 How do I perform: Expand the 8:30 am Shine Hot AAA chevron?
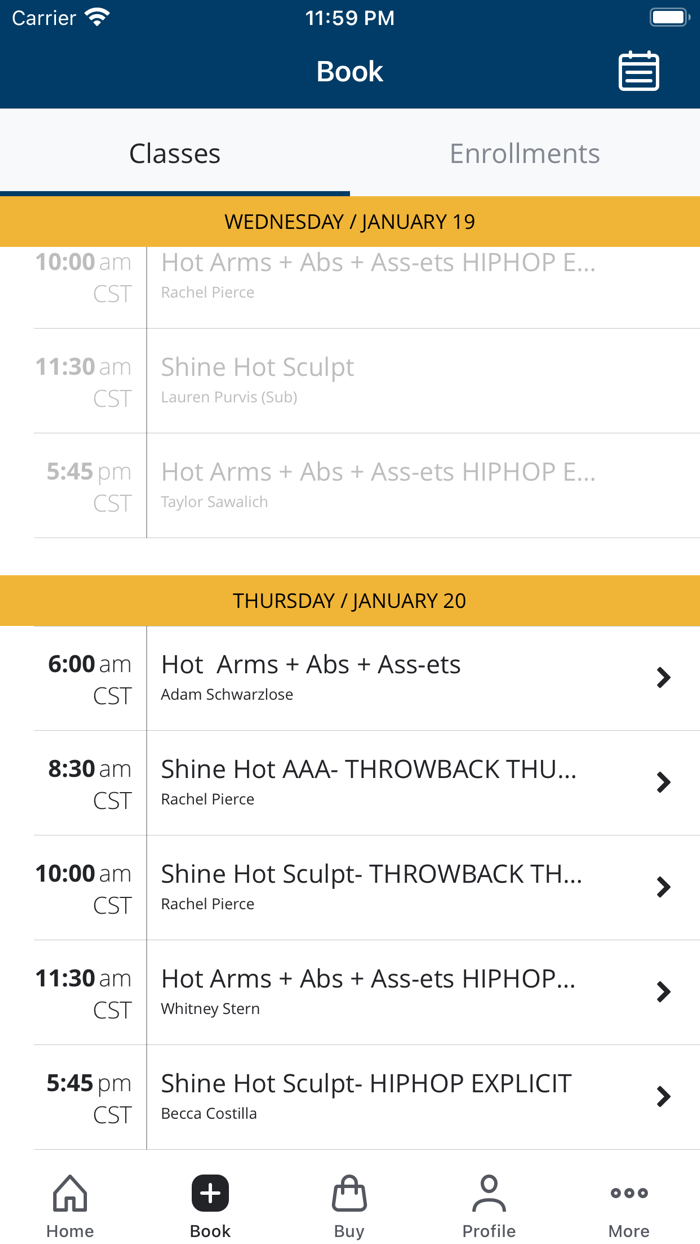pos(663,783)
